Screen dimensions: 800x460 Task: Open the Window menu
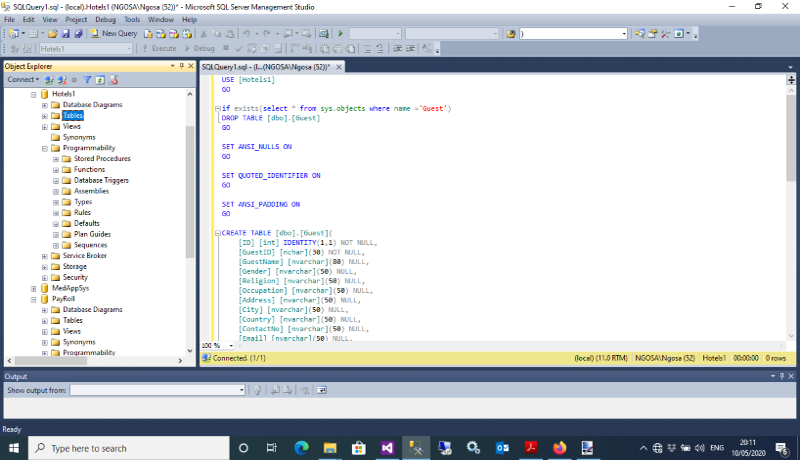point(161,19)
